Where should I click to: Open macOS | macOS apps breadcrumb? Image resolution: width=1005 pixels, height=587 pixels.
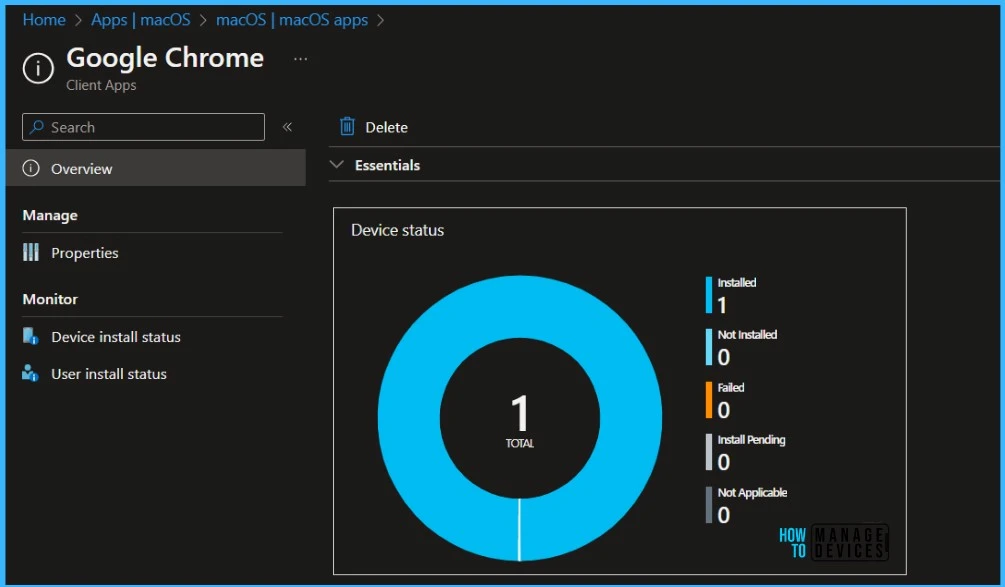pyautogui.click(x=292, y=20)
